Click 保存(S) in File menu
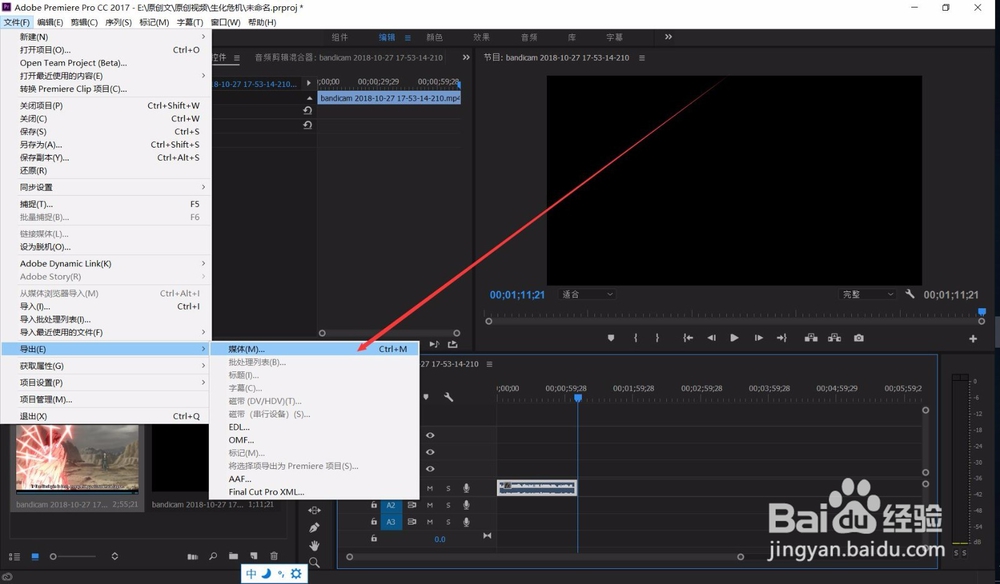This screenshot has width=1000, height=584. (x=106, y=131)
